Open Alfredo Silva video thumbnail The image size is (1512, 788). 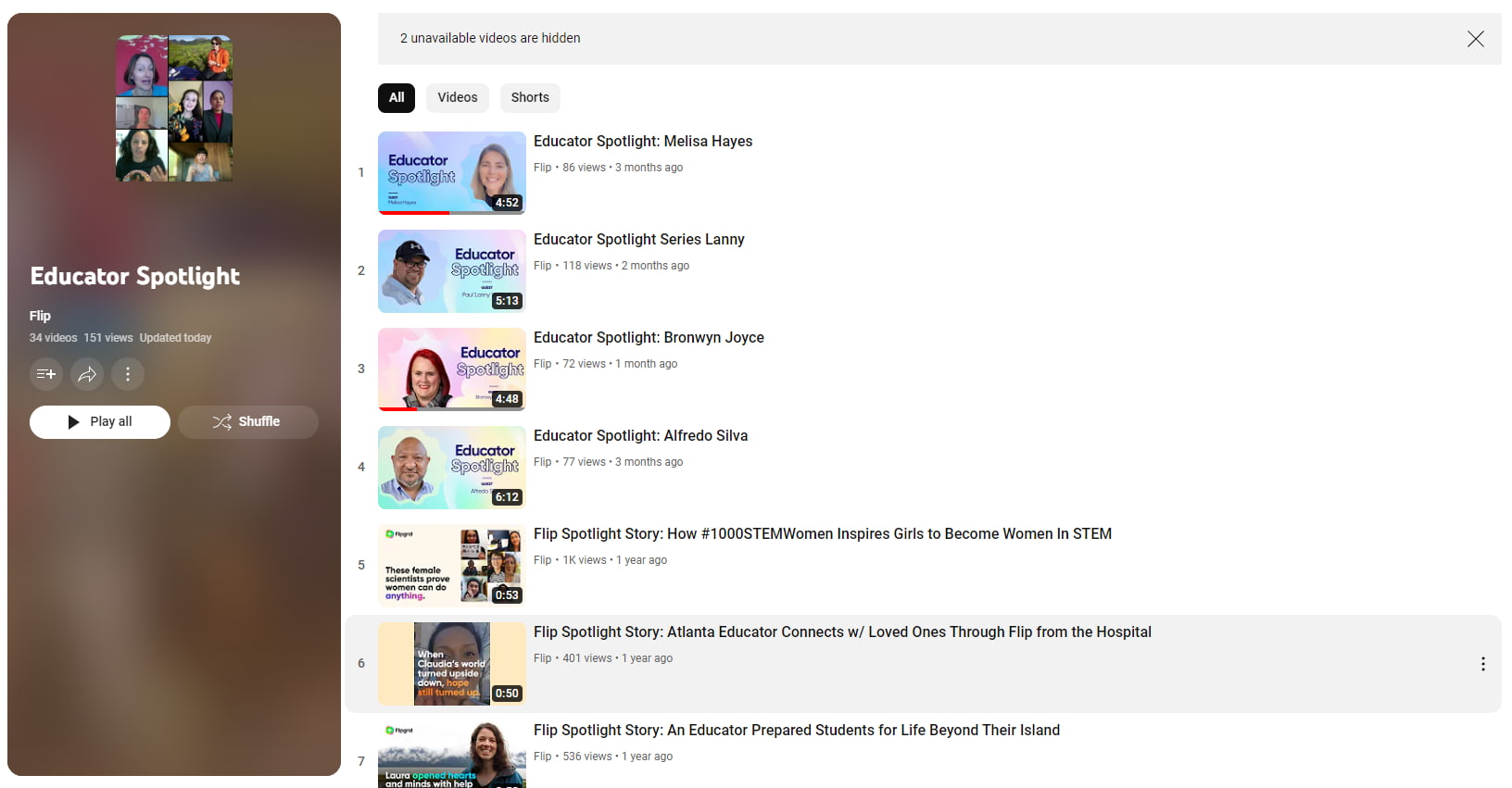click(x=452, y=468)
